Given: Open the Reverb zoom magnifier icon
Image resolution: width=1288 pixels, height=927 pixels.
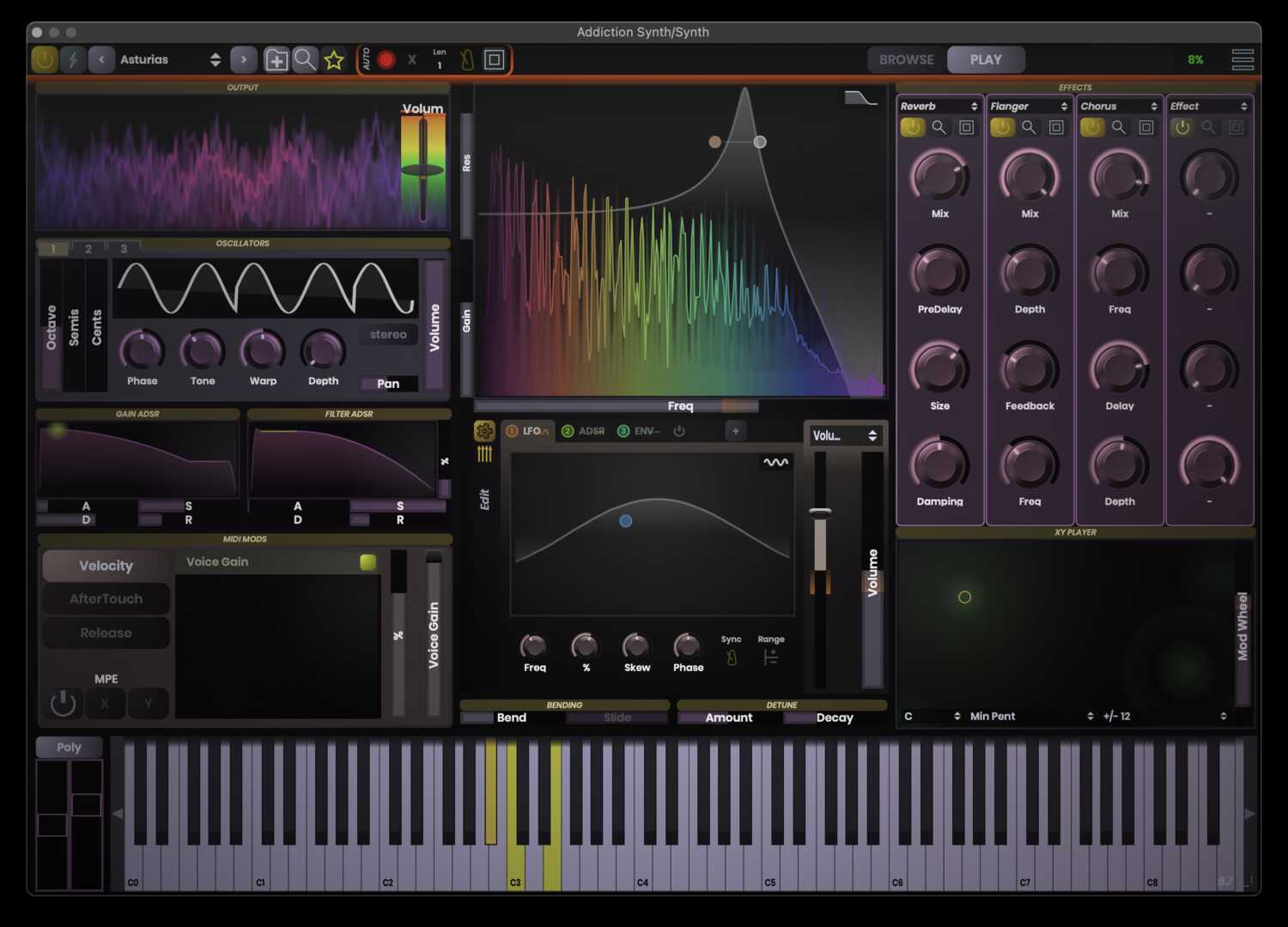Looking at the screenshot, I should [x=939, y=127].
